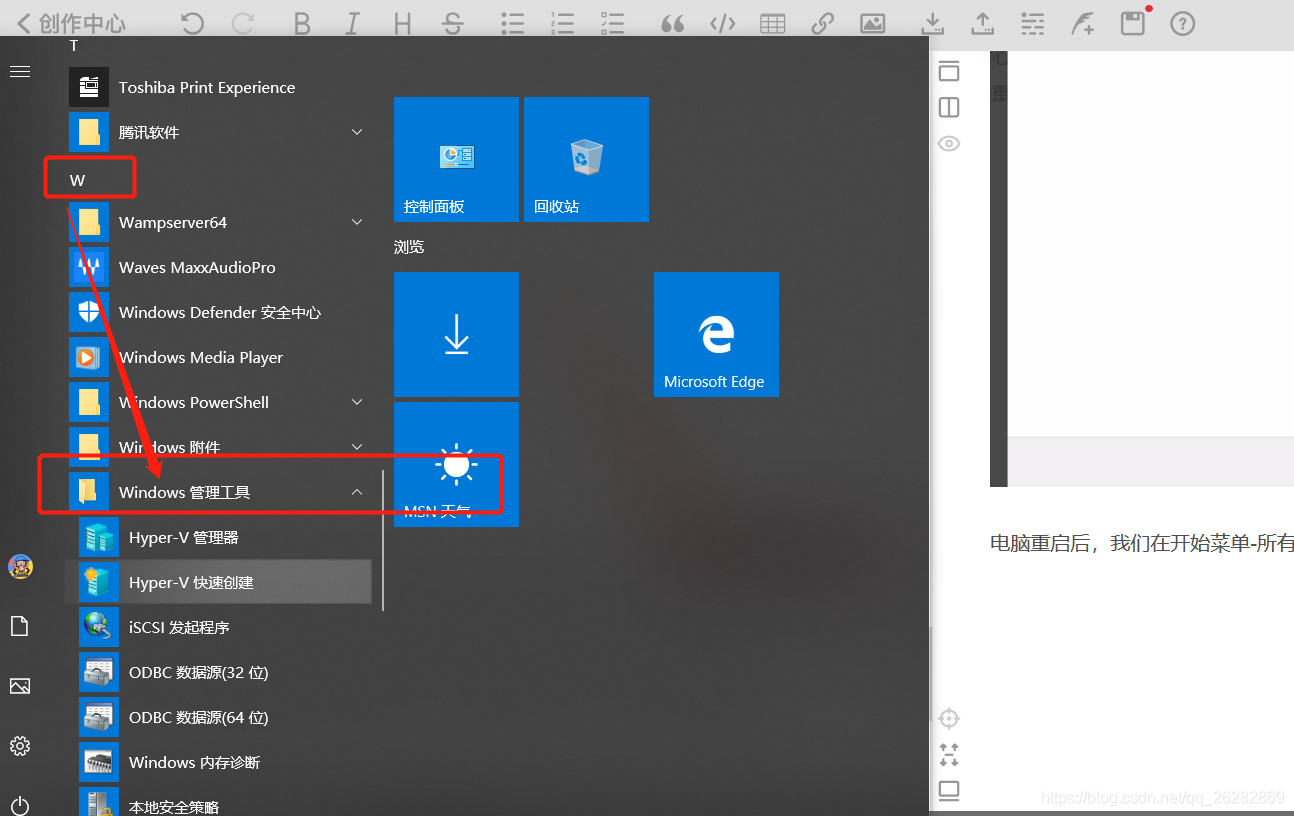Open ODBC 数据源(64 位)
Image resolution: width=1294 pixels, height=816 pixels.
220,717
